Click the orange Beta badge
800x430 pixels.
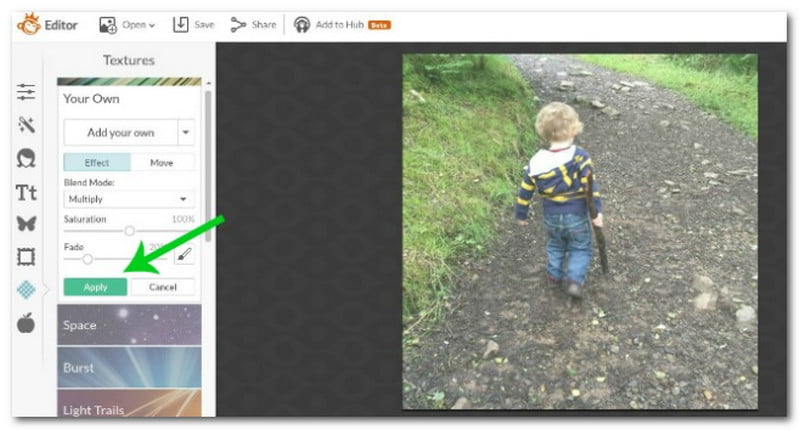click(x=380, y=25)
